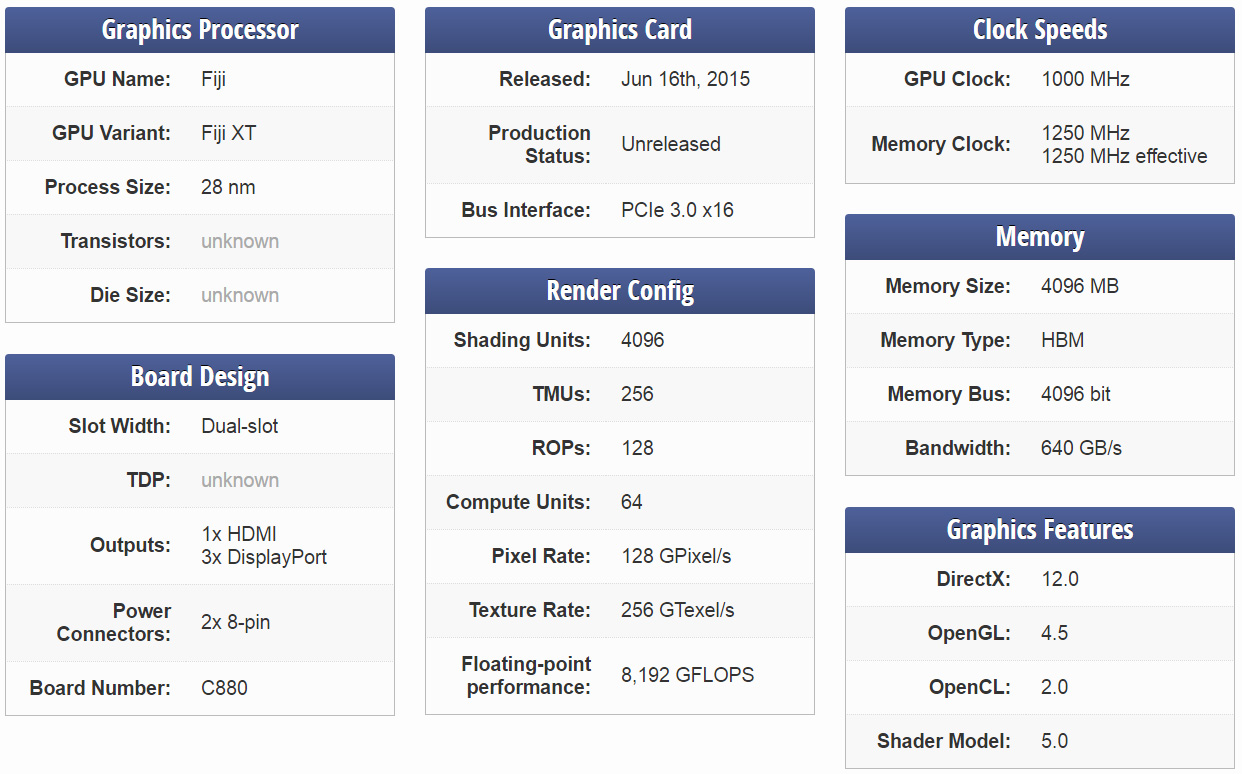This screenshot has width=1242, height=774.
Task: Click the 3x DisplayPort outputs text
Action: (x=264, y=557)
